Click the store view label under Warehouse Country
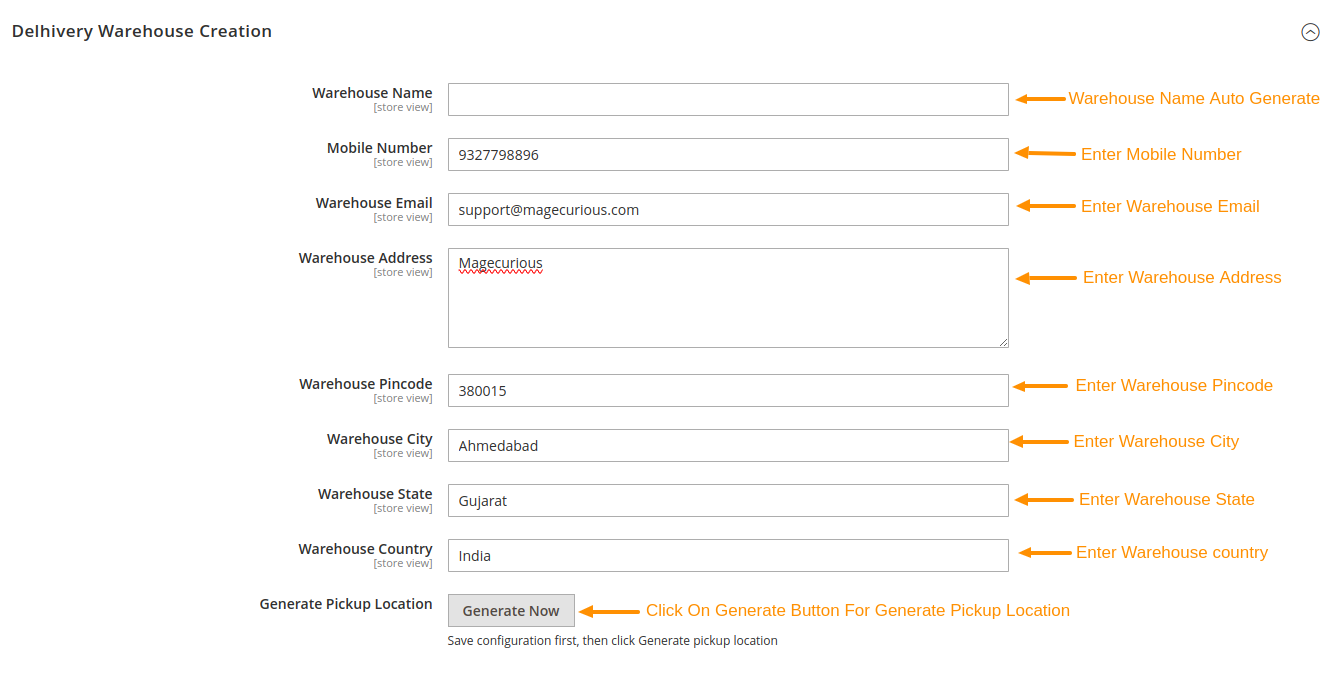The width and height of the screenshot is (1329, 680). coord(403,563)
